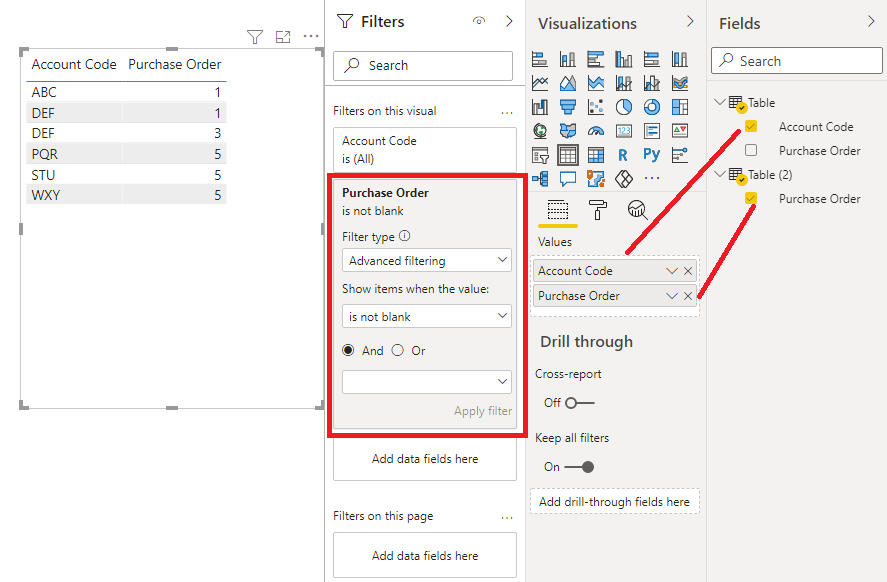Open the Filter type Advanced filtering dropdown
Image resolution: width=887 pixels, height=582 pixels.
427,260
